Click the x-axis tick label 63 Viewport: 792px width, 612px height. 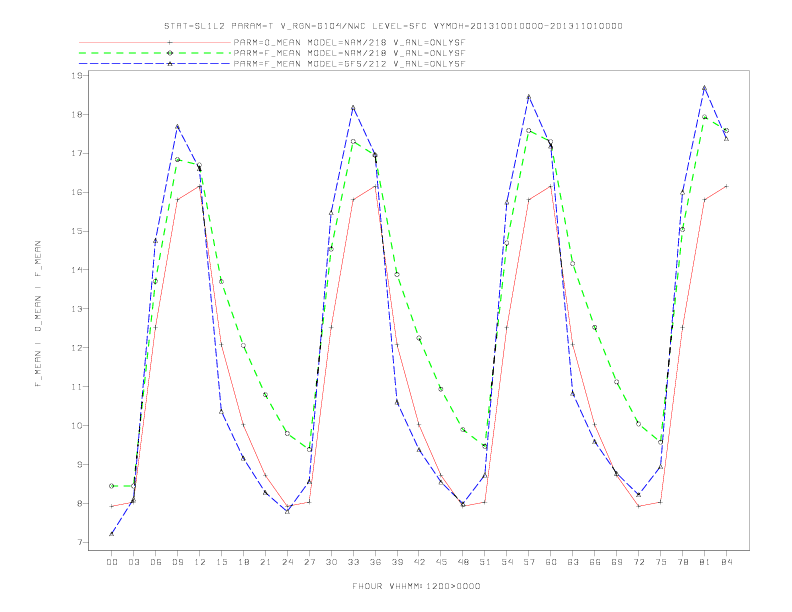pyautogui.click(x=573, y=562)
